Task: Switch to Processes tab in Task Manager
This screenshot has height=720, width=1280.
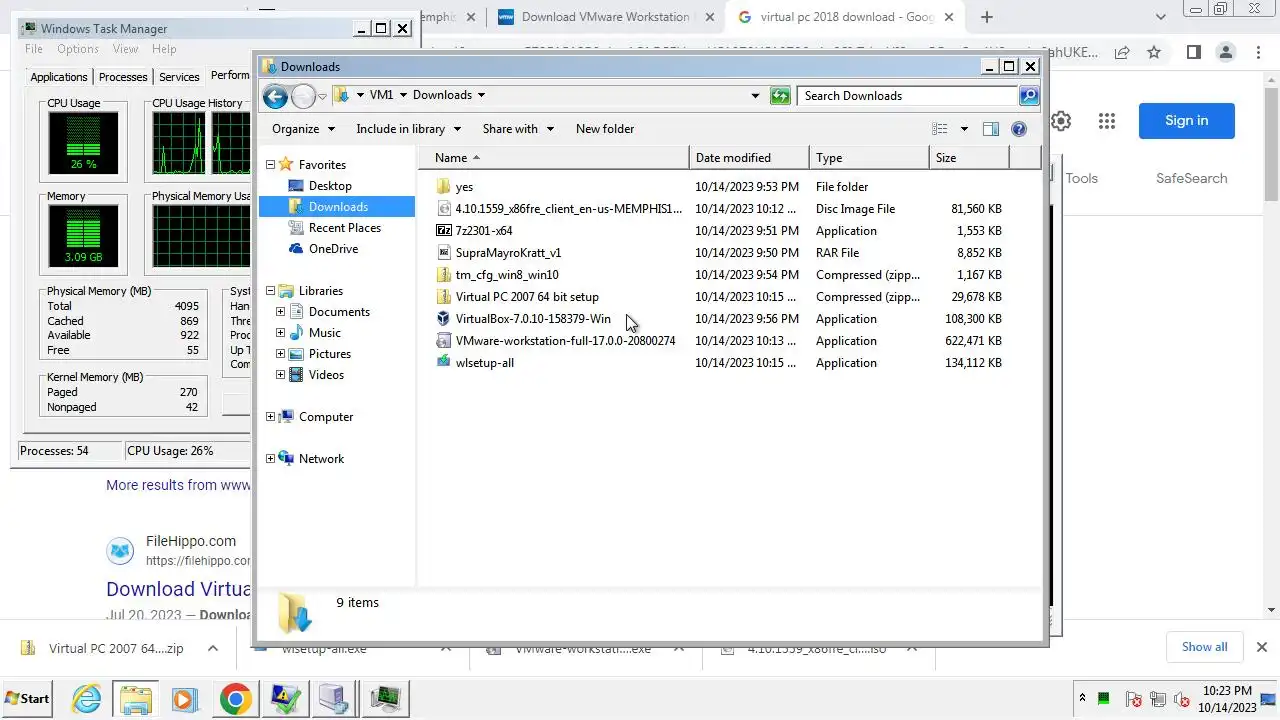Action: tap(123, 77)
